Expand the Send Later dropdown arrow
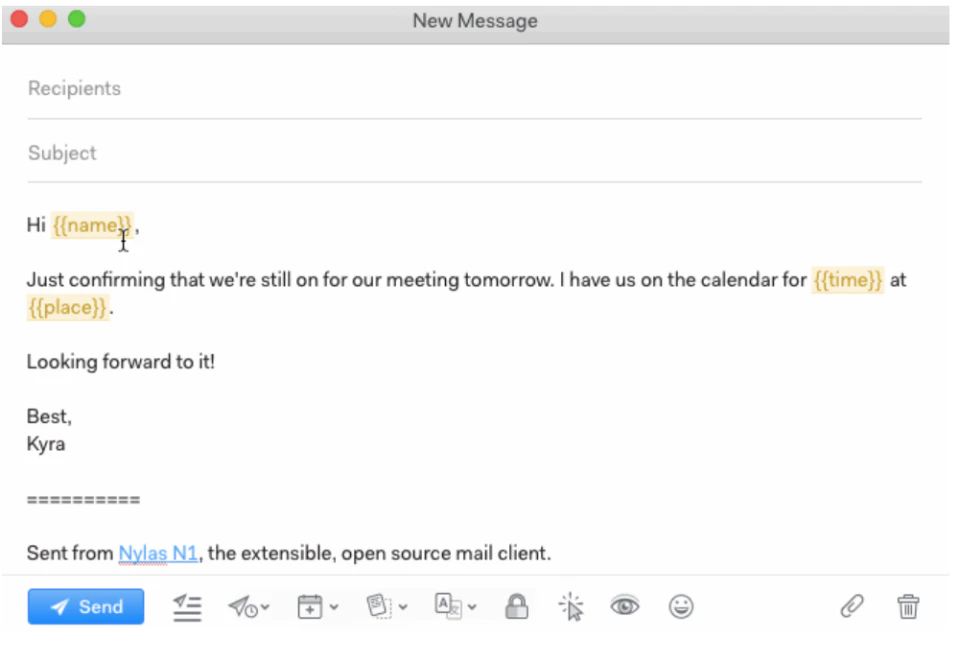 (264, 607)
